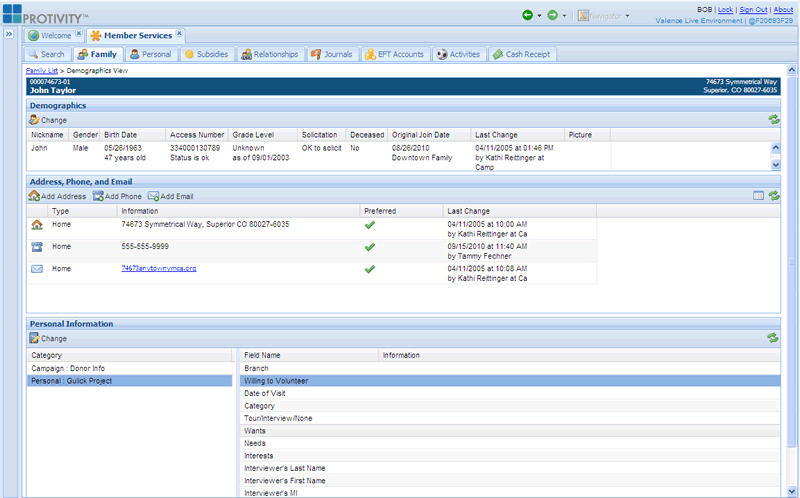
Task: Expand the left sidebar with double chevron
Action: click(9, 34)
